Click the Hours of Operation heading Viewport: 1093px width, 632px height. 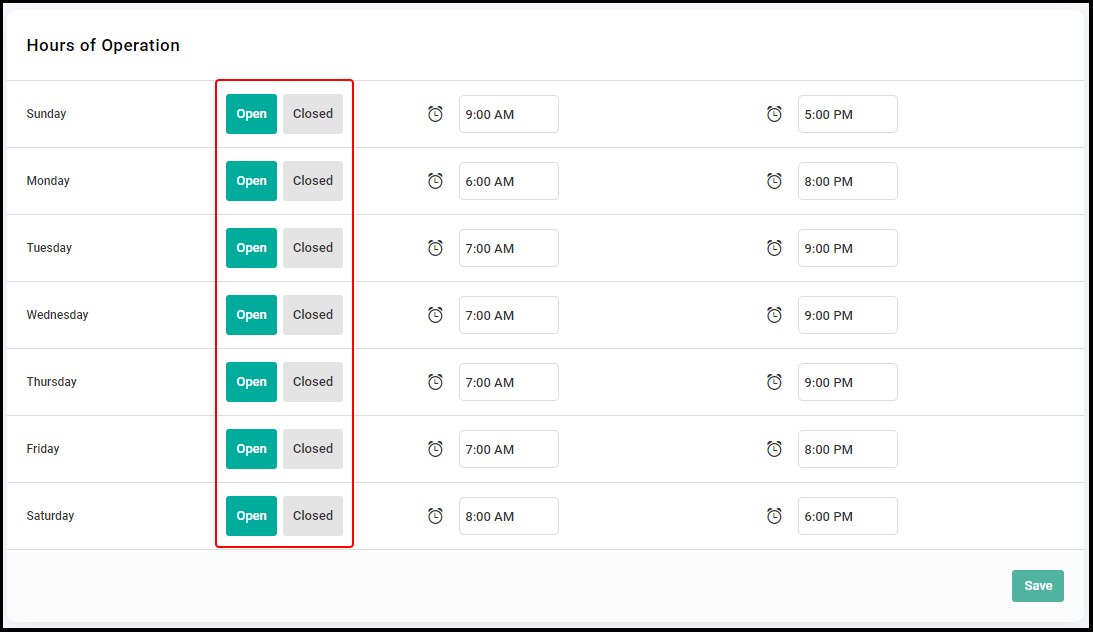tap(103, 45)
